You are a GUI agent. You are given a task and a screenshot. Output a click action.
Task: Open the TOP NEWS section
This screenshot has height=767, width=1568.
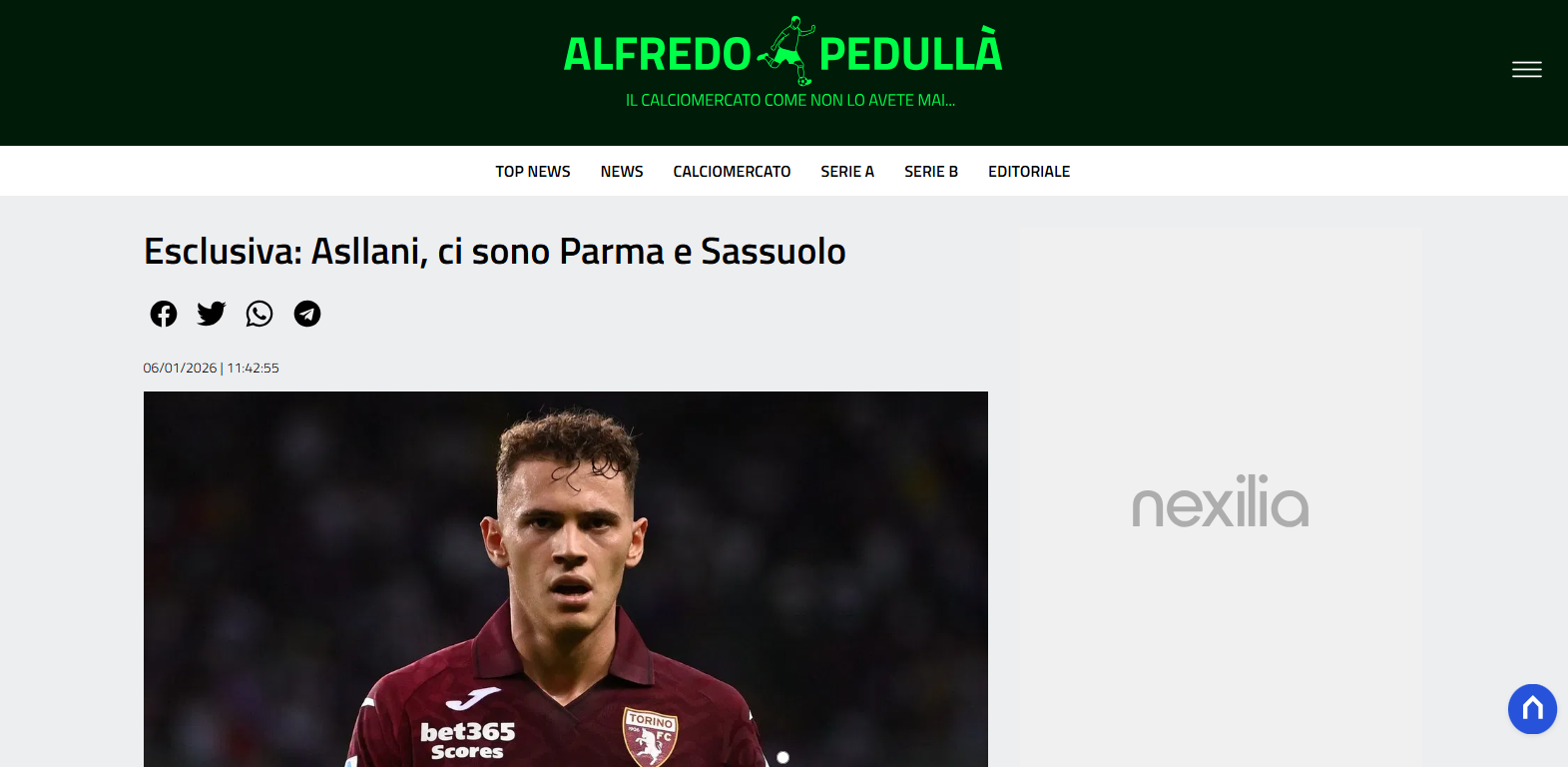(x=533, y=172)
